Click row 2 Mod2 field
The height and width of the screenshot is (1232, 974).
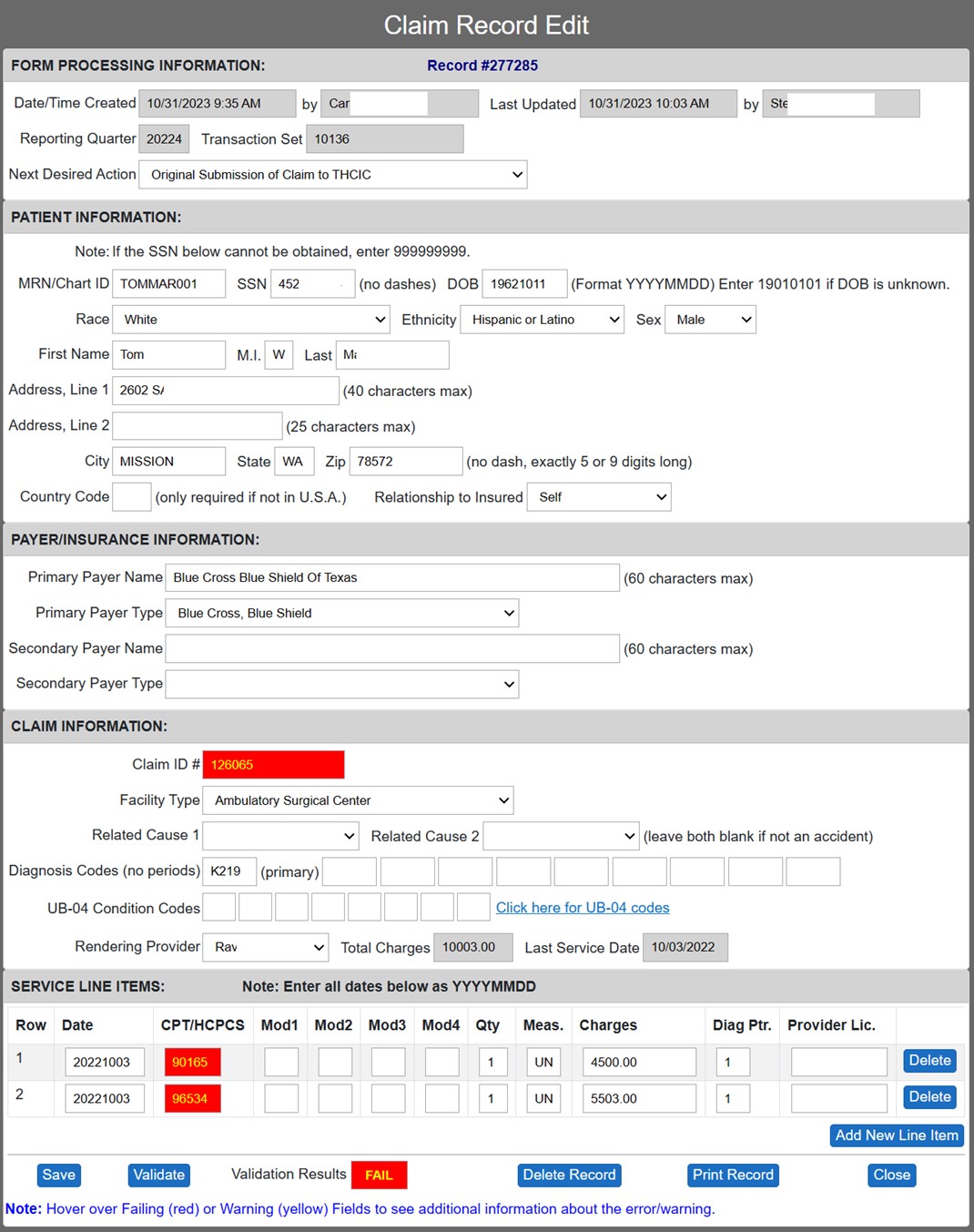tap(335, 1098)
